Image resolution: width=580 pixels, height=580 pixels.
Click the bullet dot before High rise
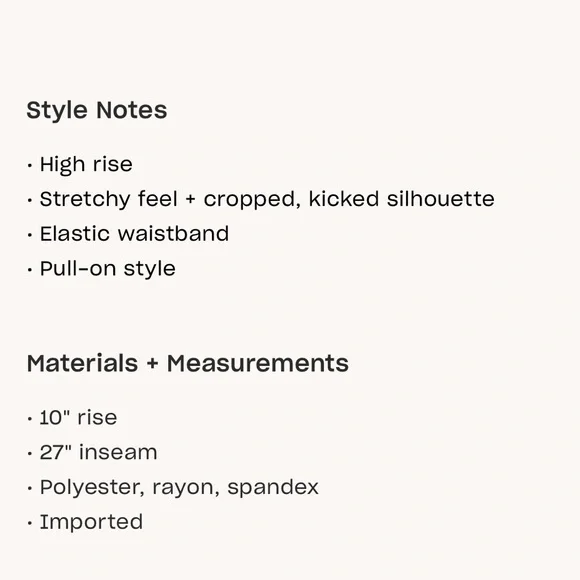click(x=30, y=165)
